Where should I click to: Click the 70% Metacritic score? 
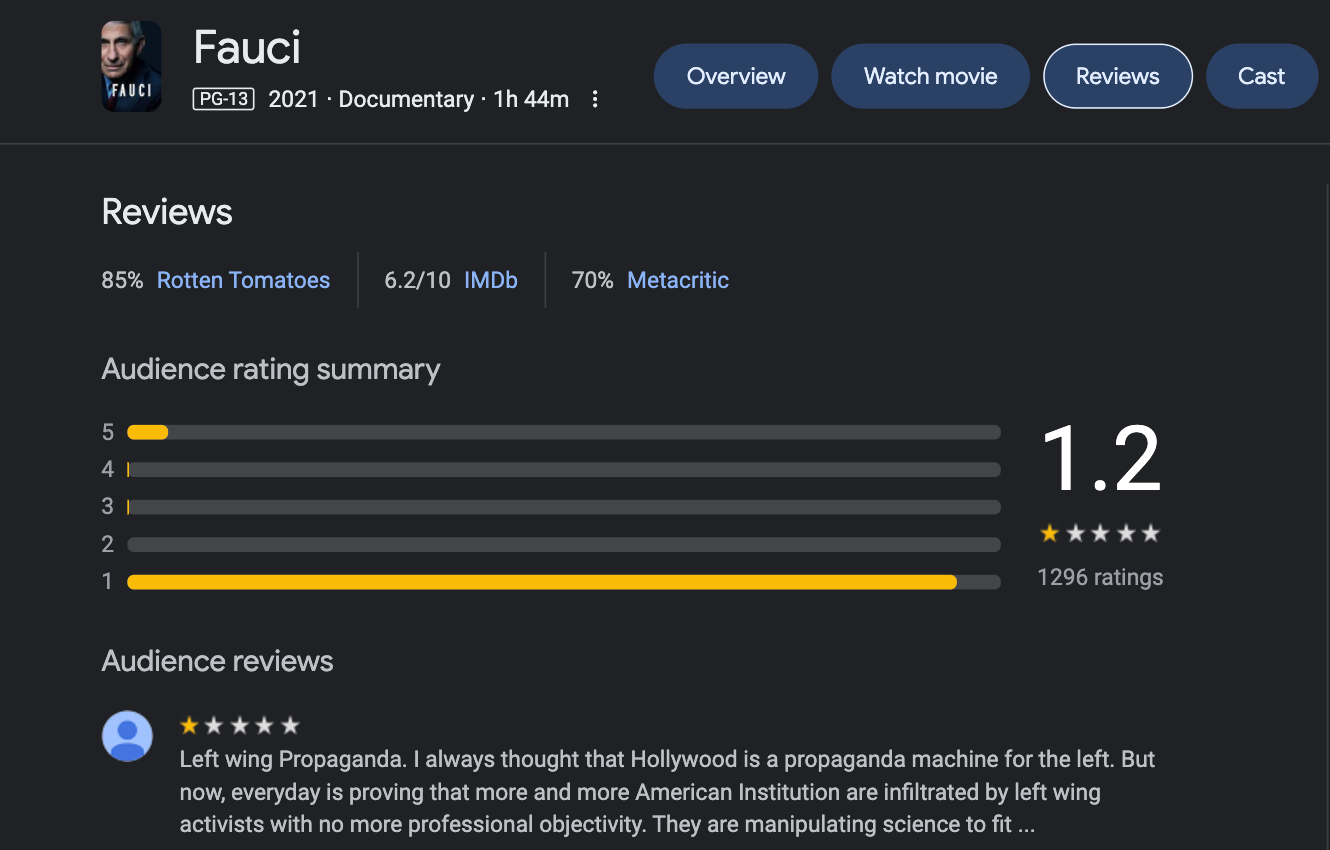[x=592, y=280]
